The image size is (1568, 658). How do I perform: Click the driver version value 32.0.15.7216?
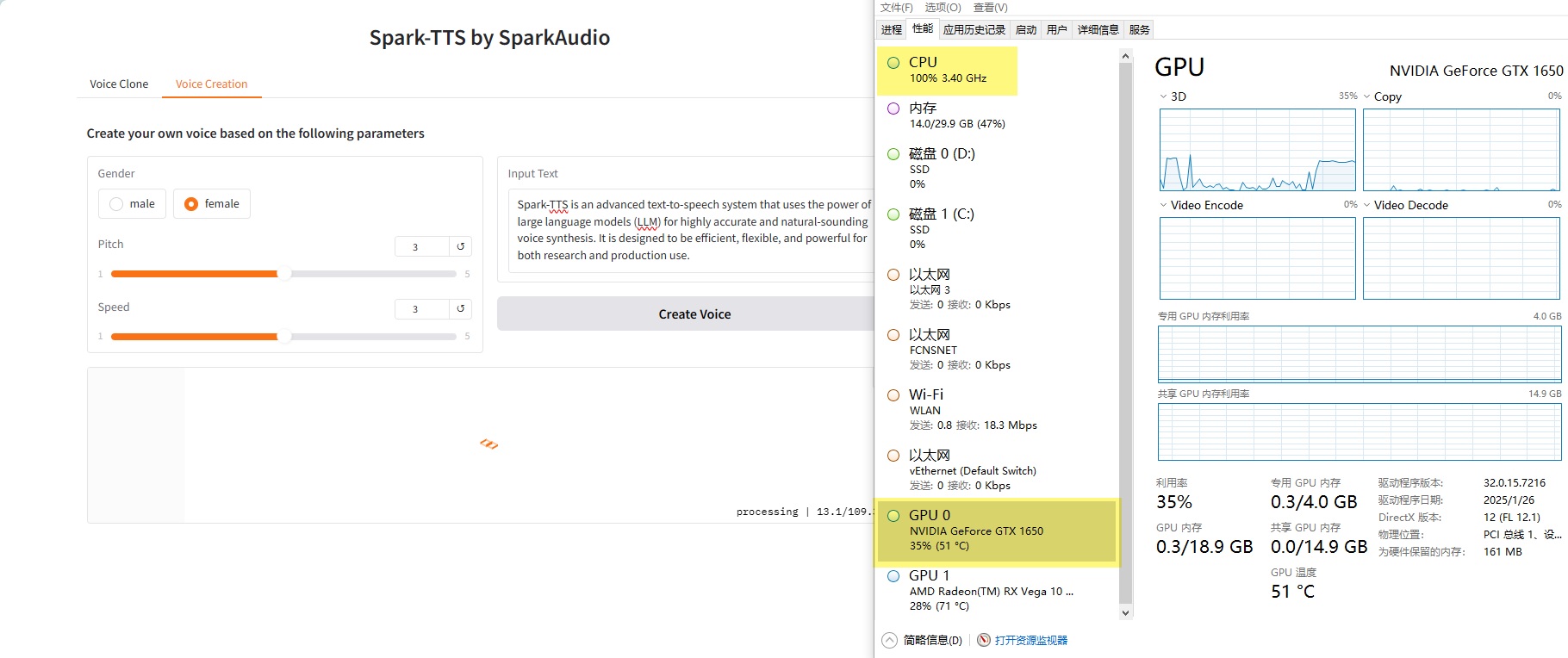pyautogui.click(x=1515, y=483)
